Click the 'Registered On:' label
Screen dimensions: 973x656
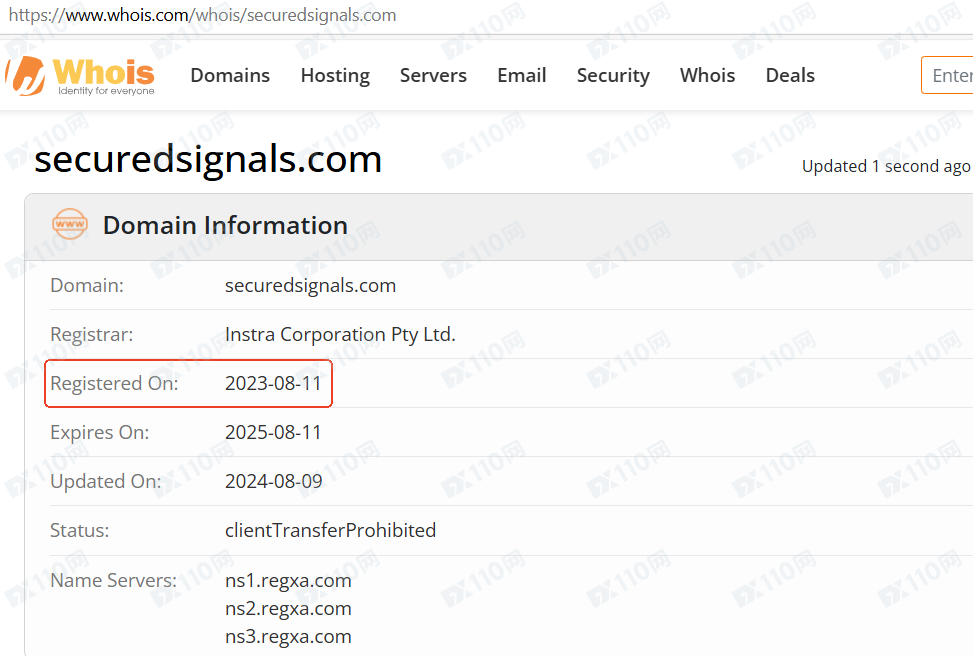(114, 384)
